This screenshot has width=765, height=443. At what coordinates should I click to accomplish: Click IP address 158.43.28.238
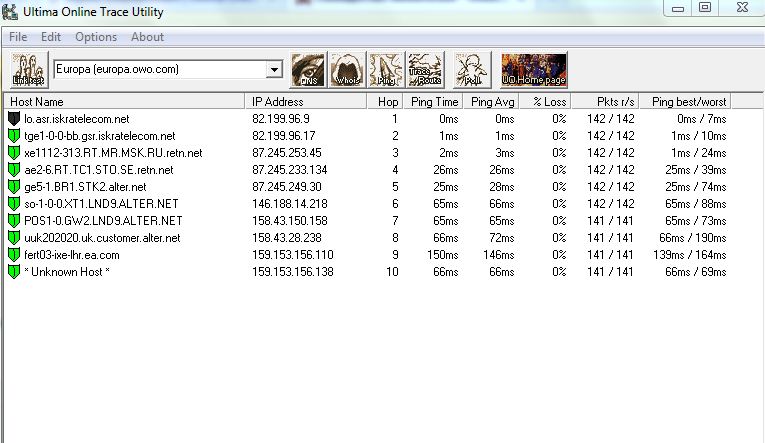[x=286, y=238]
